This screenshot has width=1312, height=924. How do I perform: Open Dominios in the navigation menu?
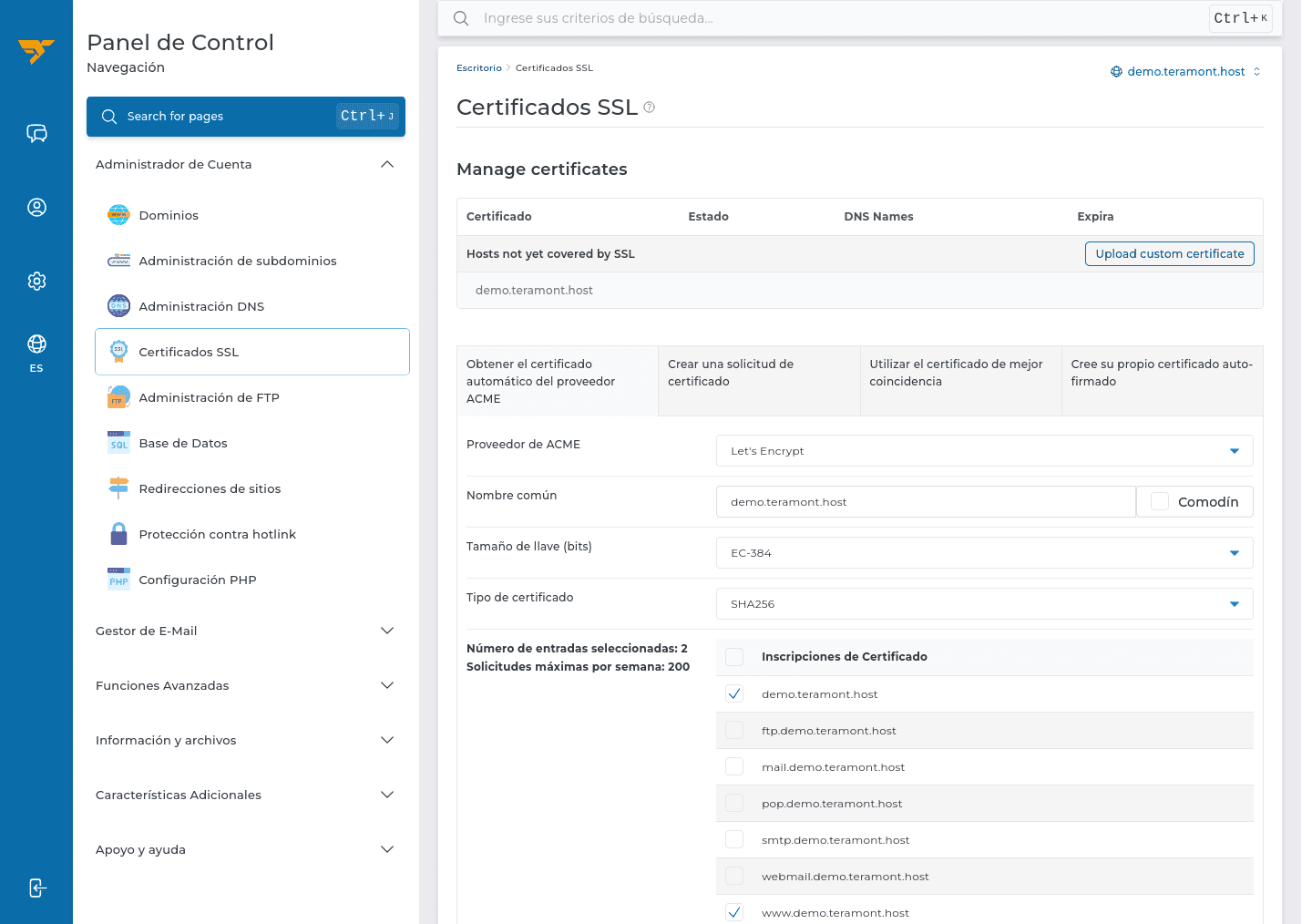pyautogui.click(x=252, y=215)
